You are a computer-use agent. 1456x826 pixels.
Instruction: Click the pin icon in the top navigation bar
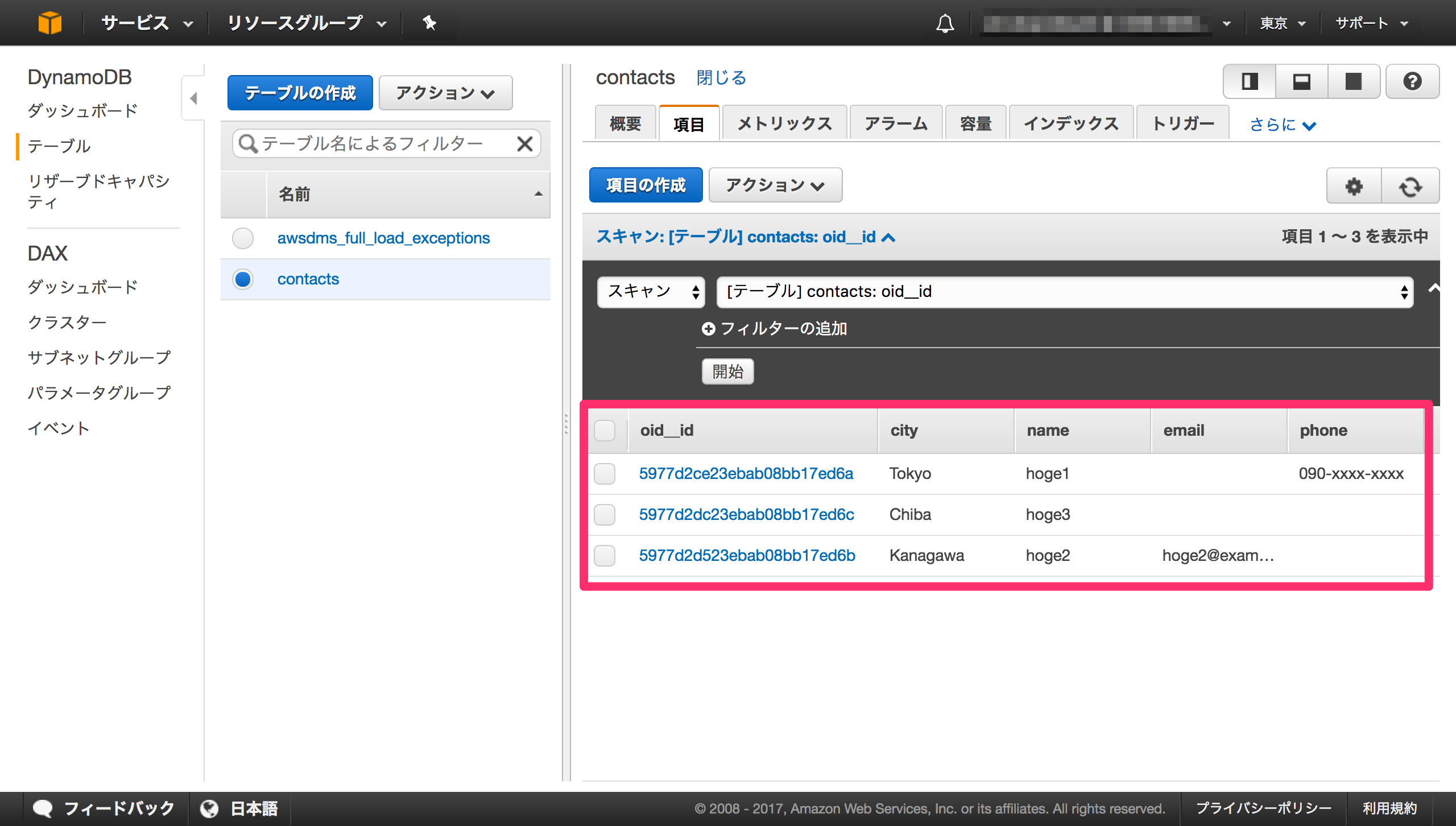point(429,23)
